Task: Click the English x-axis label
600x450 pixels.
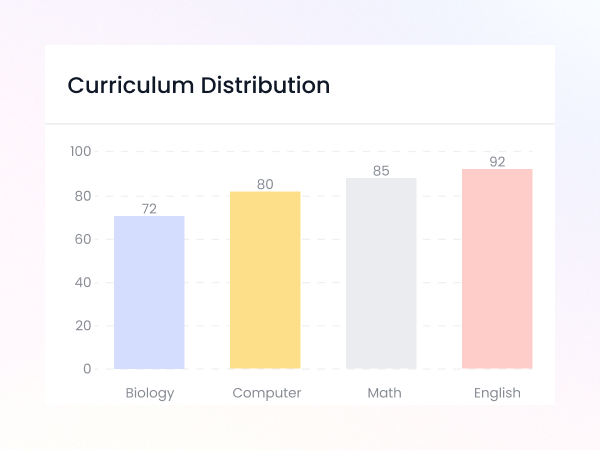Action: [497, 393]
